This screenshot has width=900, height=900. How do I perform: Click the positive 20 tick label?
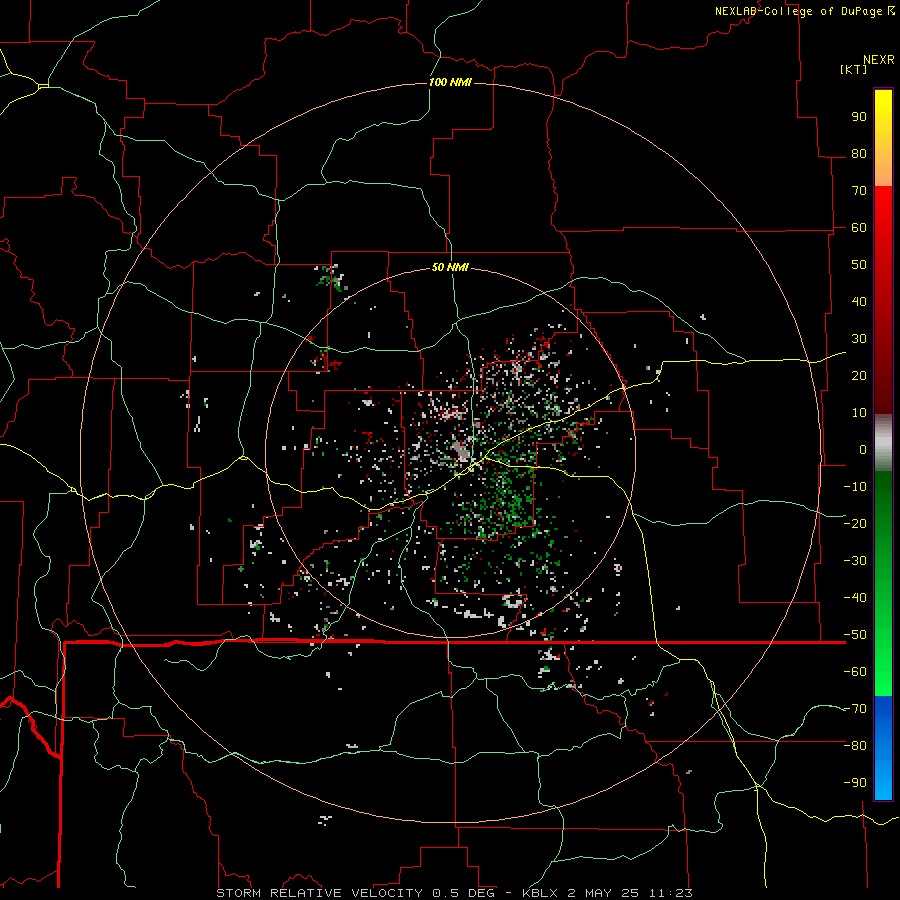[x=859, y=376]
